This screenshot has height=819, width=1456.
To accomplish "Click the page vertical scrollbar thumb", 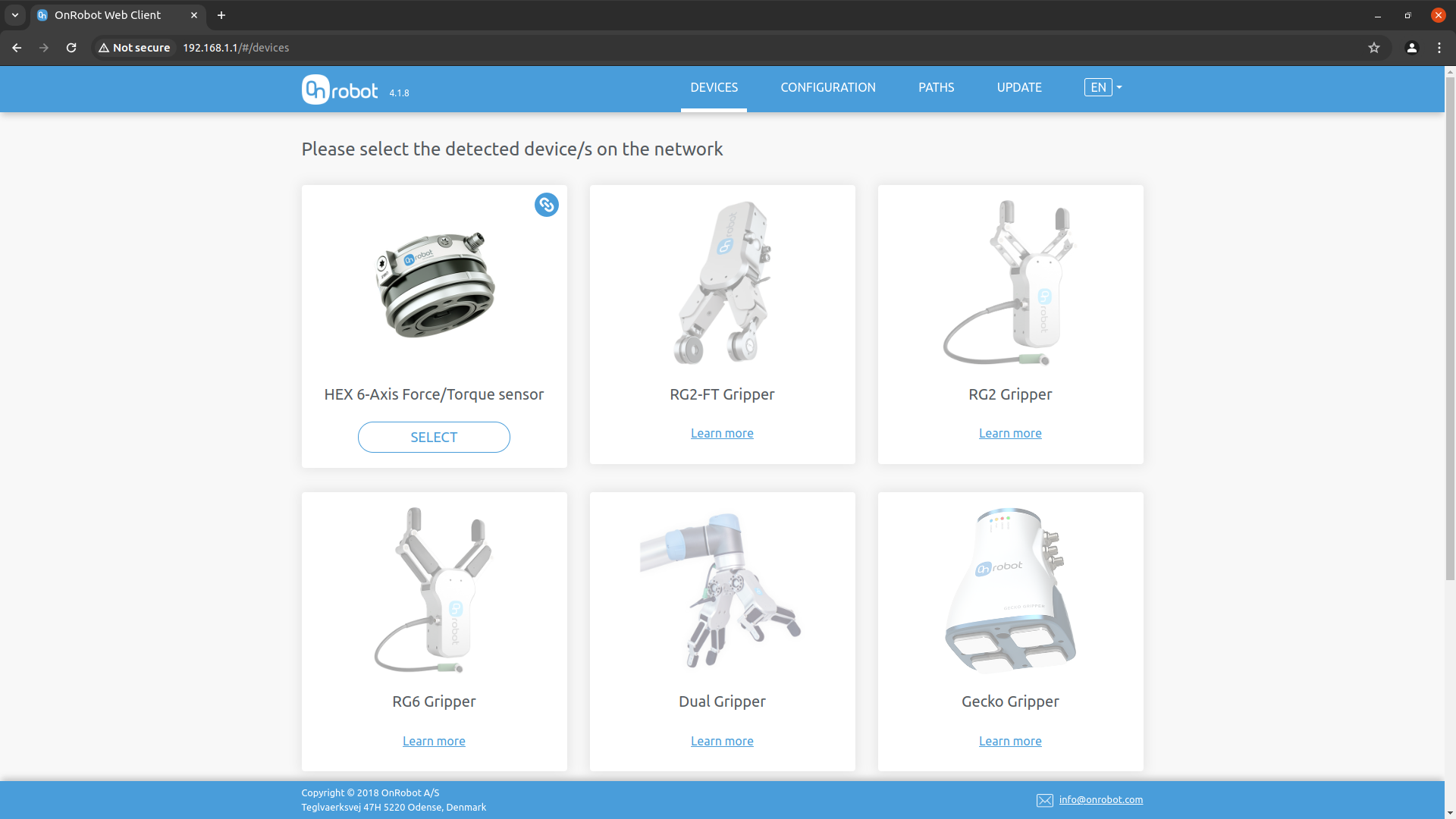I will 1450,328.
